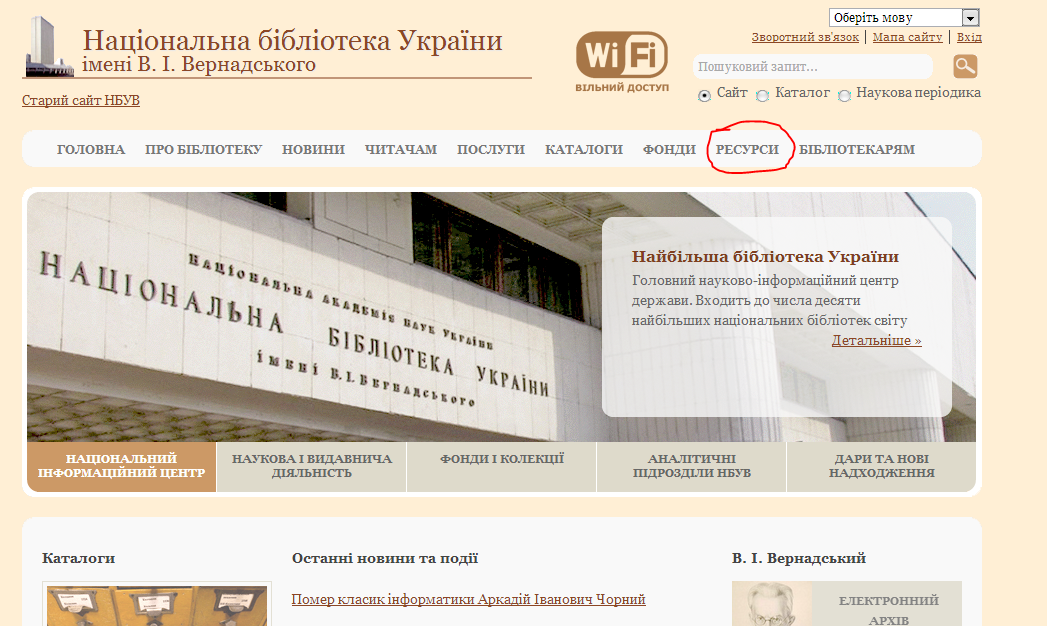Open the ЧИТАЧАМ menu item
The height and width of the screenshot is (626, 1047).
tap(401, 149)
